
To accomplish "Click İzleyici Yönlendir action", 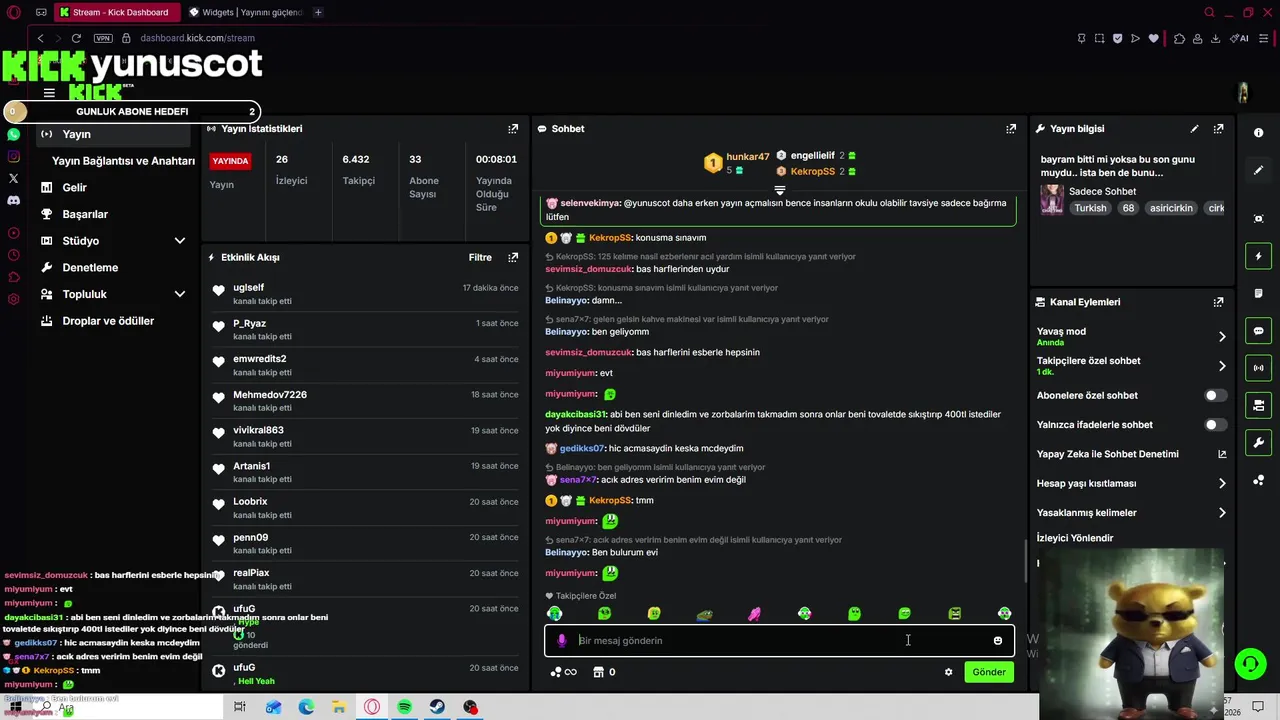I will coord(1075,538).
